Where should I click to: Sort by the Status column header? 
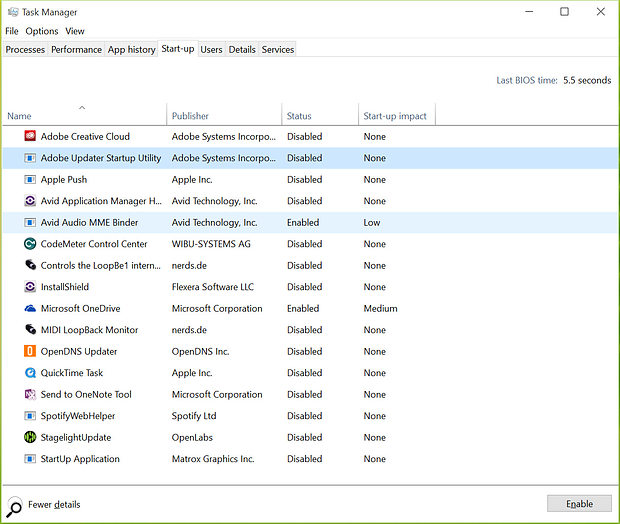tap(320, 114)
